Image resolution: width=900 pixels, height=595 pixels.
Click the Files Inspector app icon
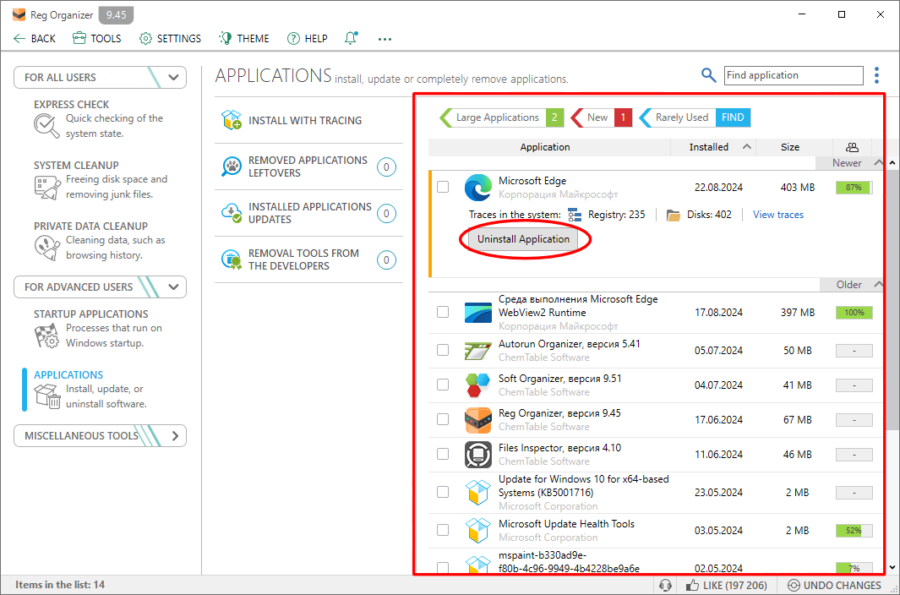tap(478, 454)
